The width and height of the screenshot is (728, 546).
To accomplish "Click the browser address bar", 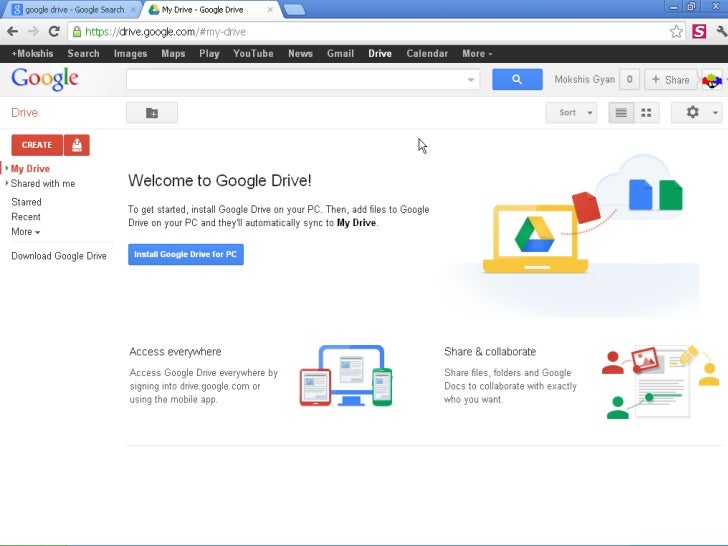I will coord(371,32).
